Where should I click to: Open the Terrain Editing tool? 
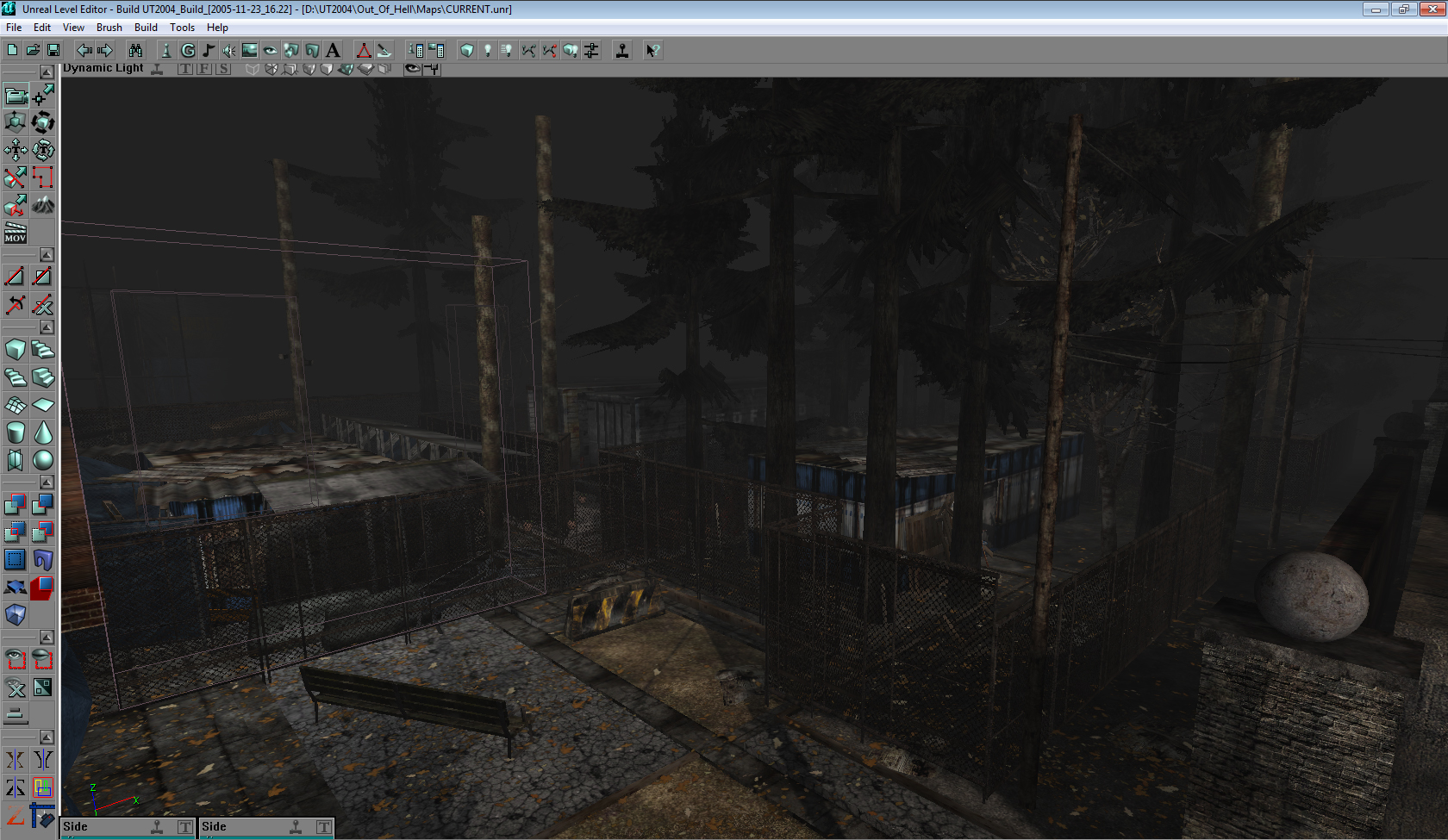point(43,205)
